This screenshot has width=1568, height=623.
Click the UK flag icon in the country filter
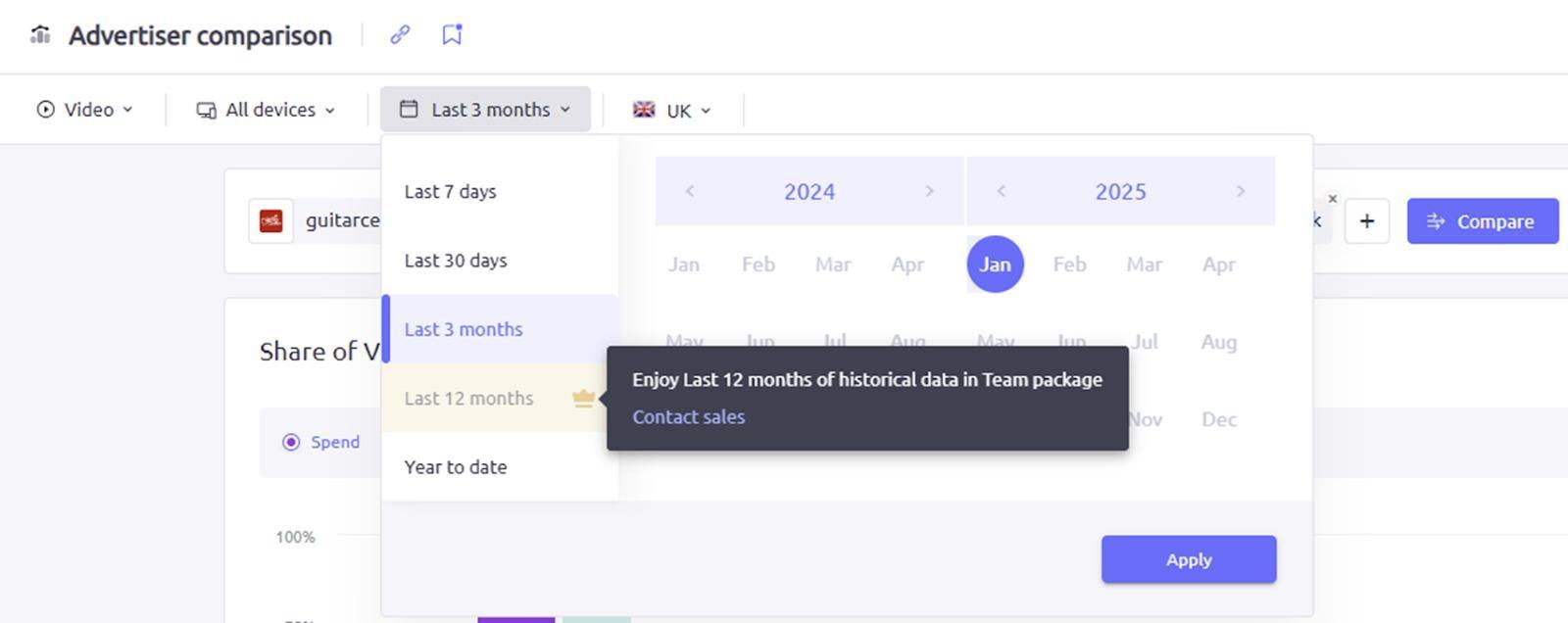click(644, 110)
